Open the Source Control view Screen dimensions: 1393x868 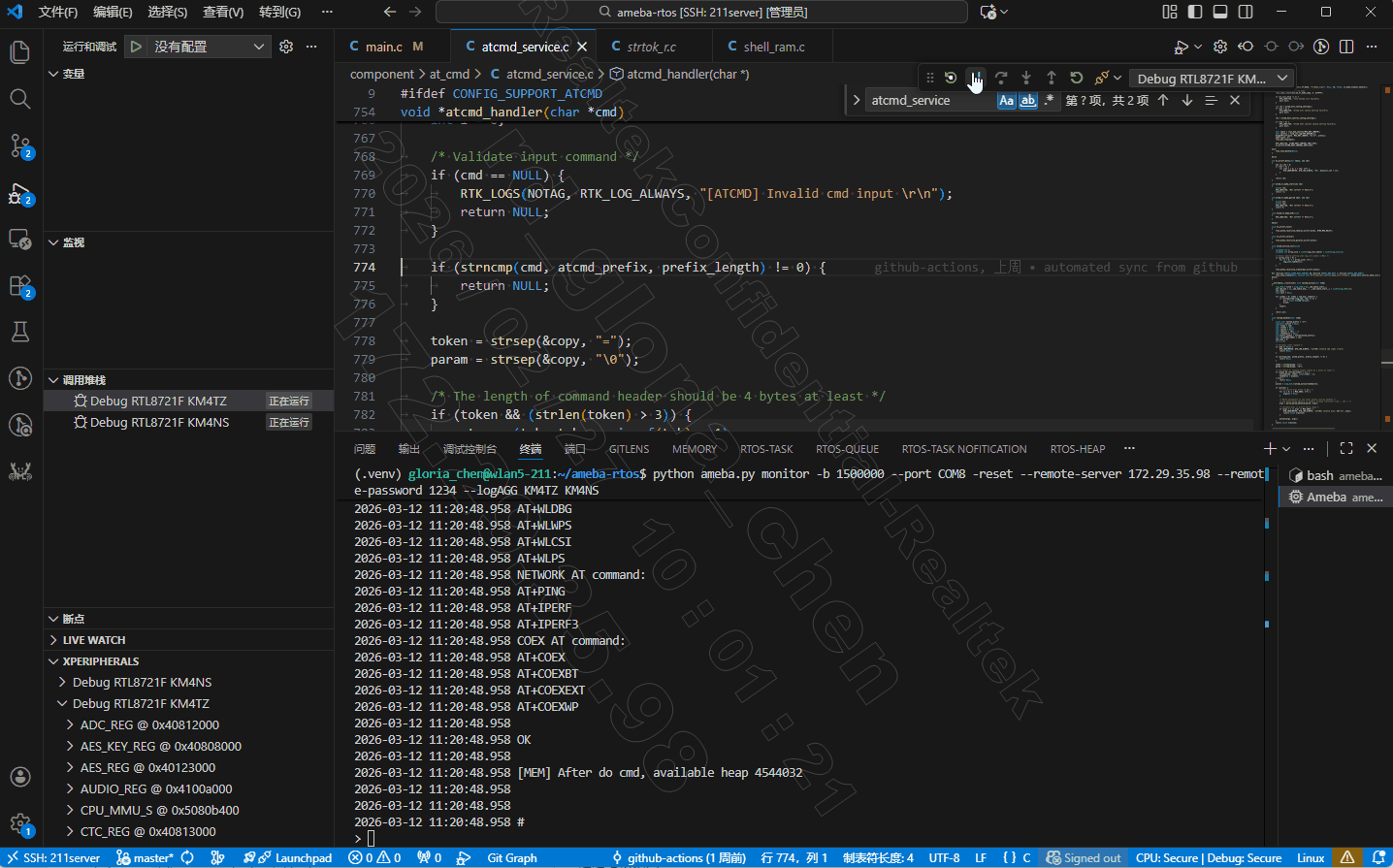[20, 146]
